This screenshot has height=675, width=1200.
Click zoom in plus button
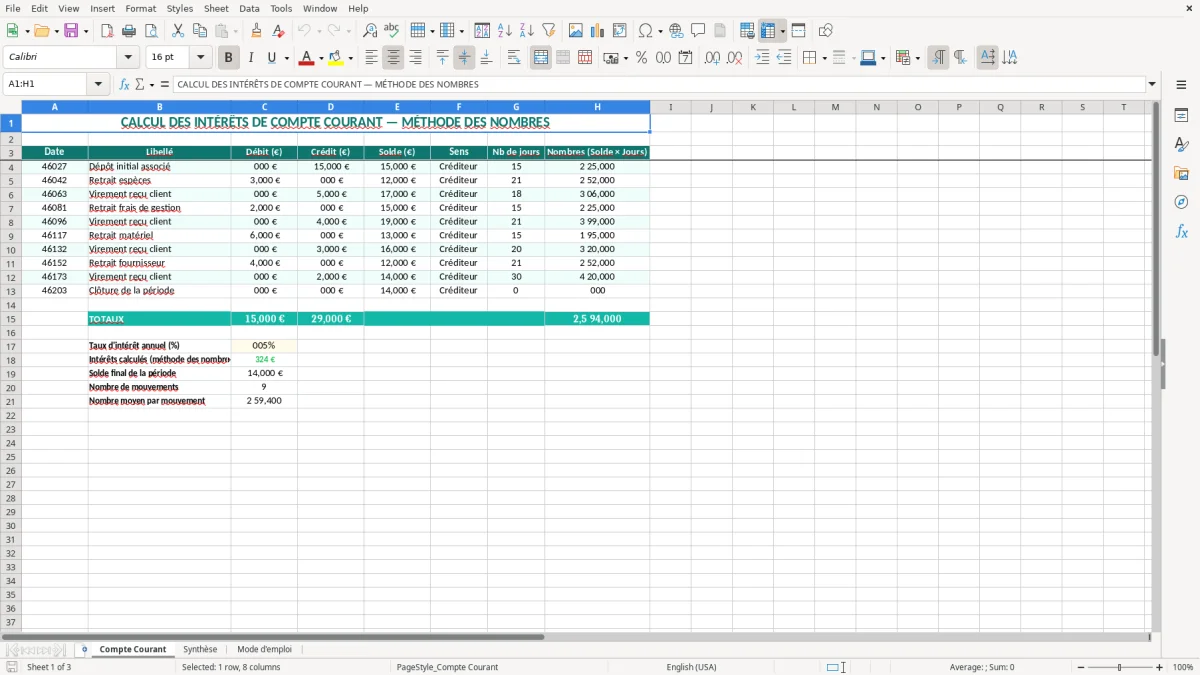[1160, 667]
